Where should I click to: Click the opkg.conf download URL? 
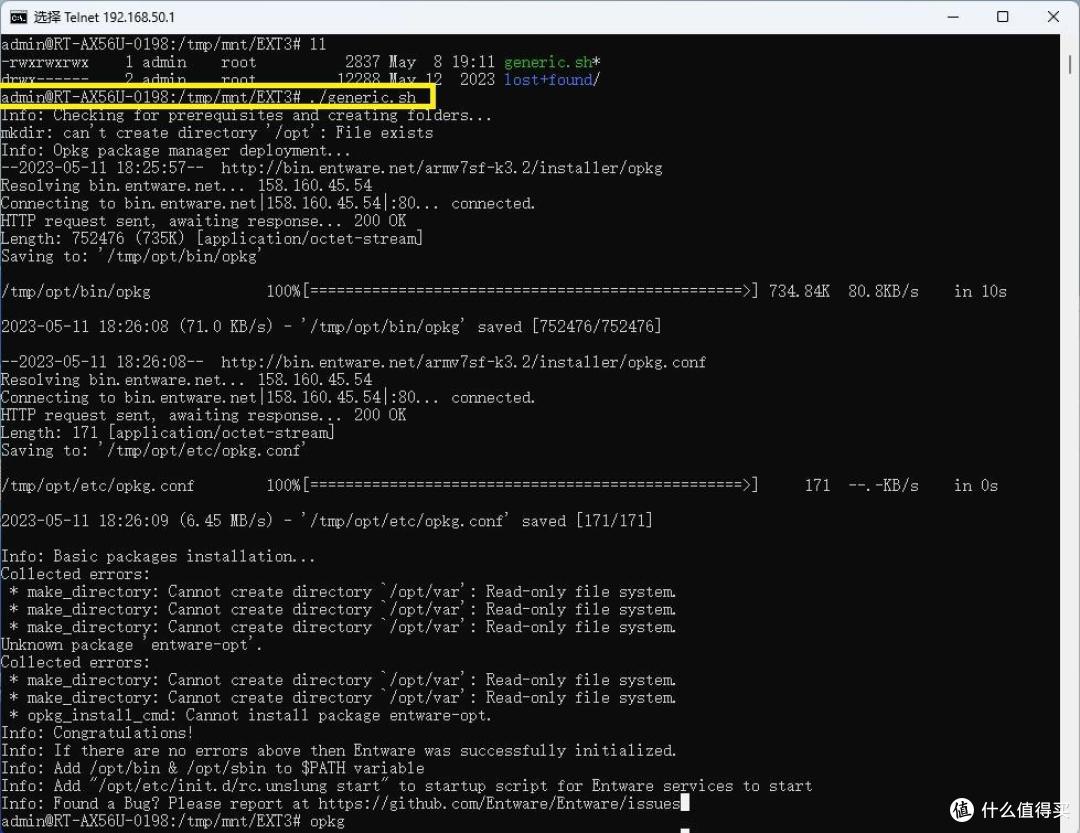463,362
